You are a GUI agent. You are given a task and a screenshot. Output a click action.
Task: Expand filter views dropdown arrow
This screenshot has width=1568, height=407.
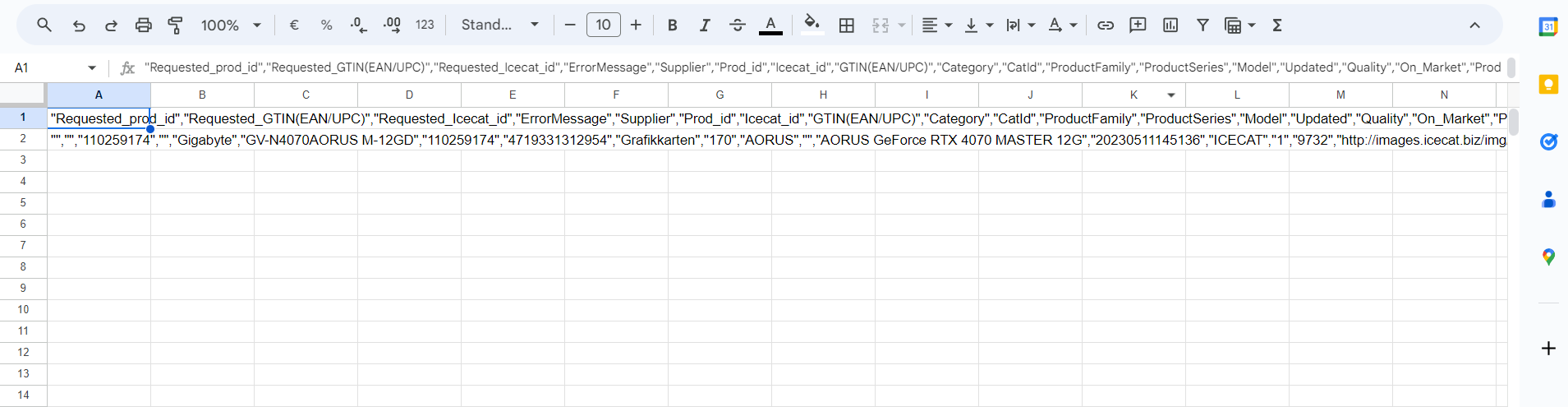pos(1252,25)
